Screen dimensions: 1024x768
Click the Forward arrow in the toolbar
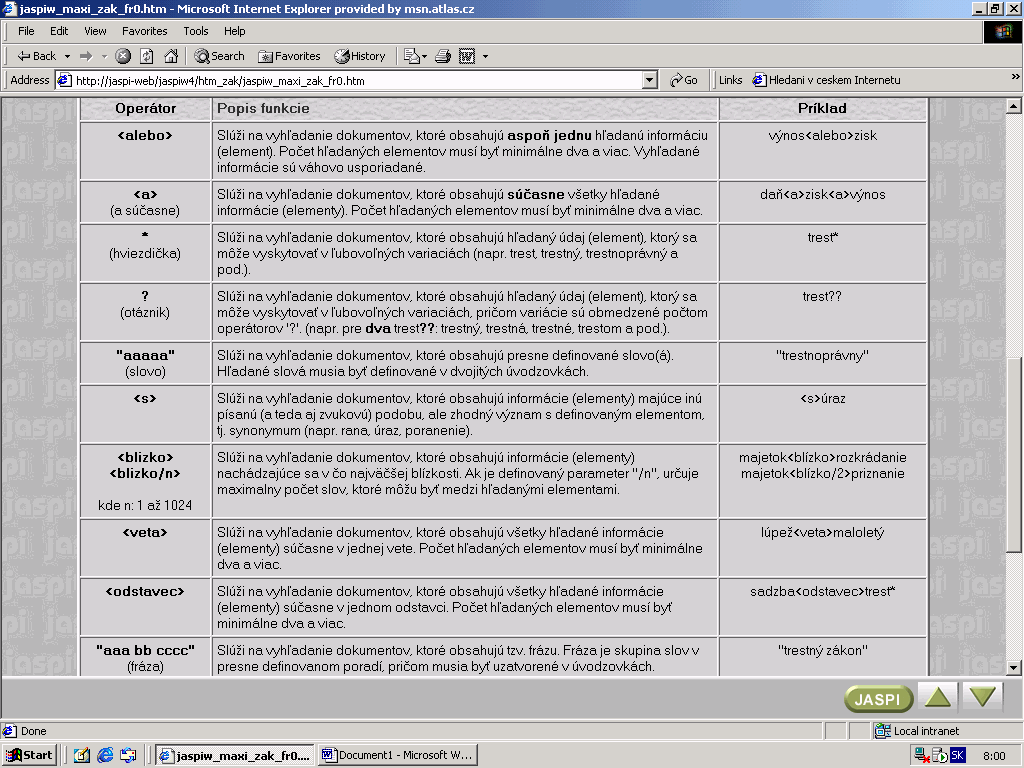[86, 56]
